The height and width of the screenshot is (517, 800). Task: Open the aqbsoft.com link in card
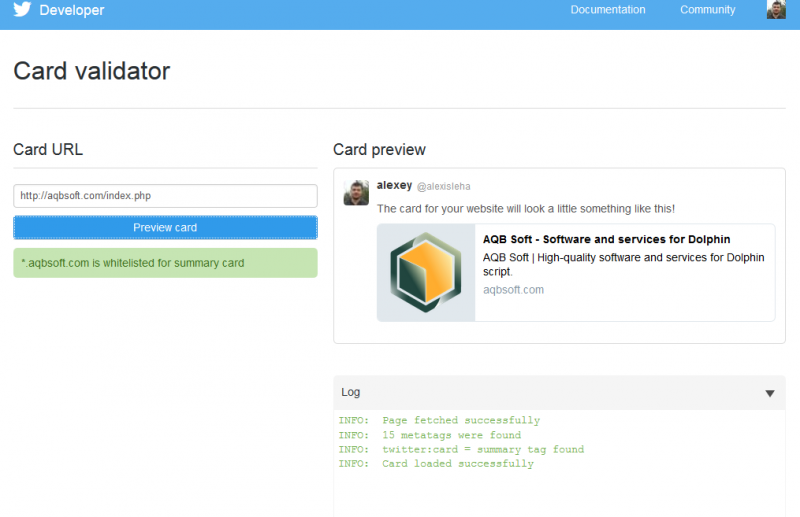pos(513,290)
